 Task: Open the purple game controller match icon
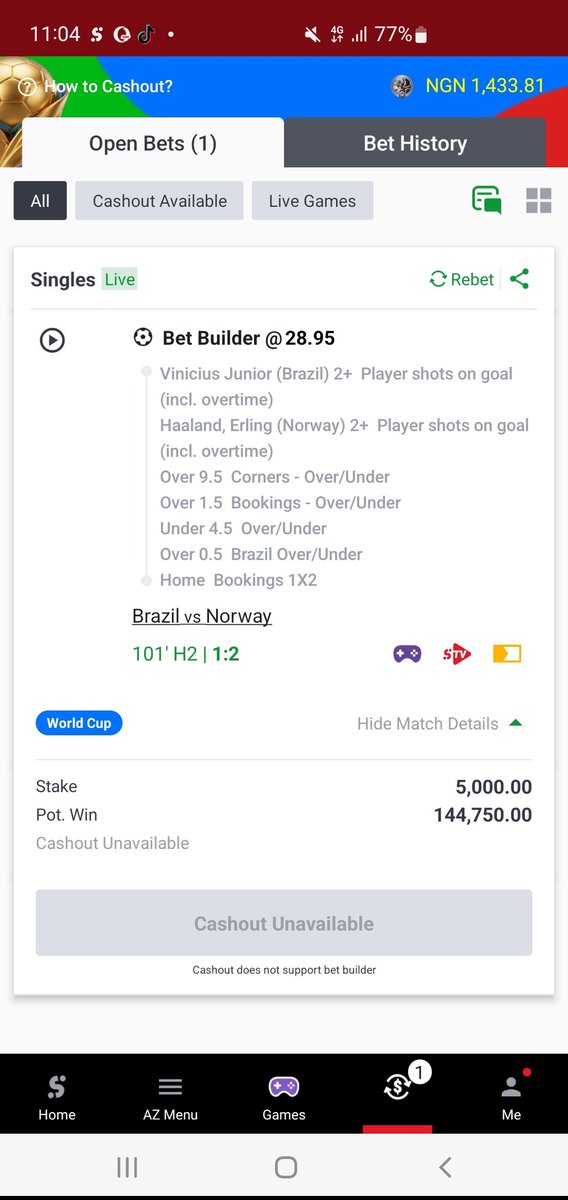pyautogui.click(x=406, y=654)
